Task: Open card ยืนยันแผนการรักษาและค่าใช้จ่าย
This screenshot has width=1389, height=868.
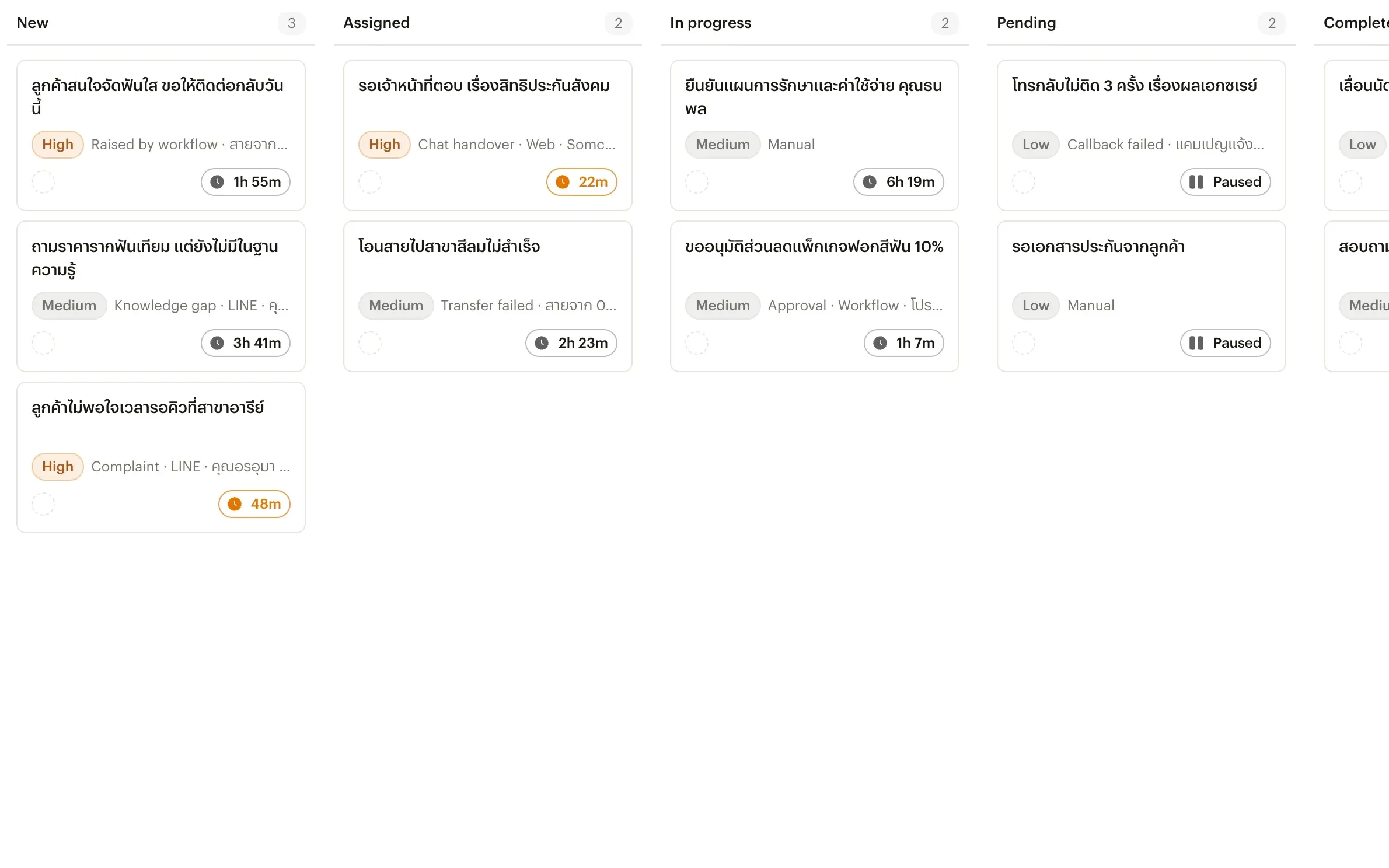Action: pos(814,135)
